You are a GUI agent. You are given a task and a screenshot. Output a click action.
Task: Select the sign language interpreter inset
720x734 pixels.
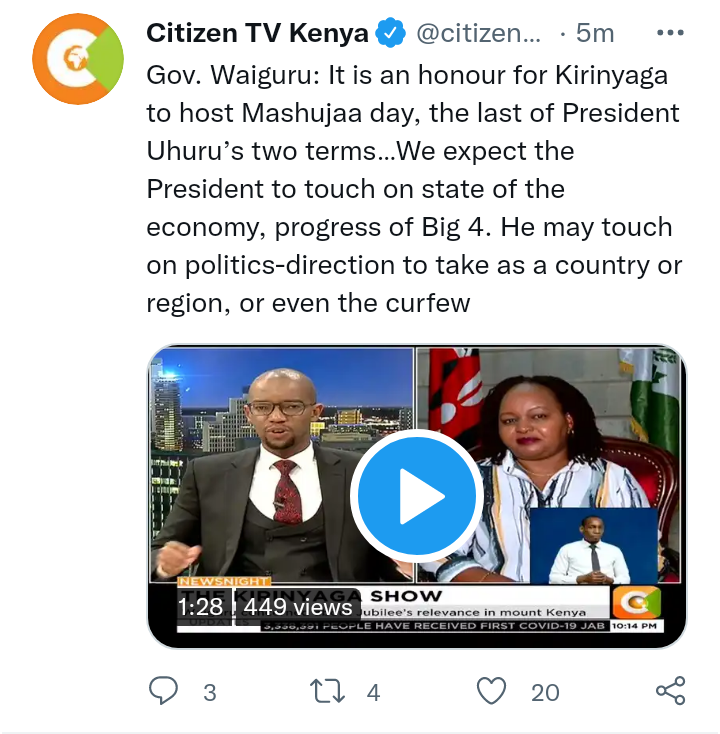(x=594, y=546)
